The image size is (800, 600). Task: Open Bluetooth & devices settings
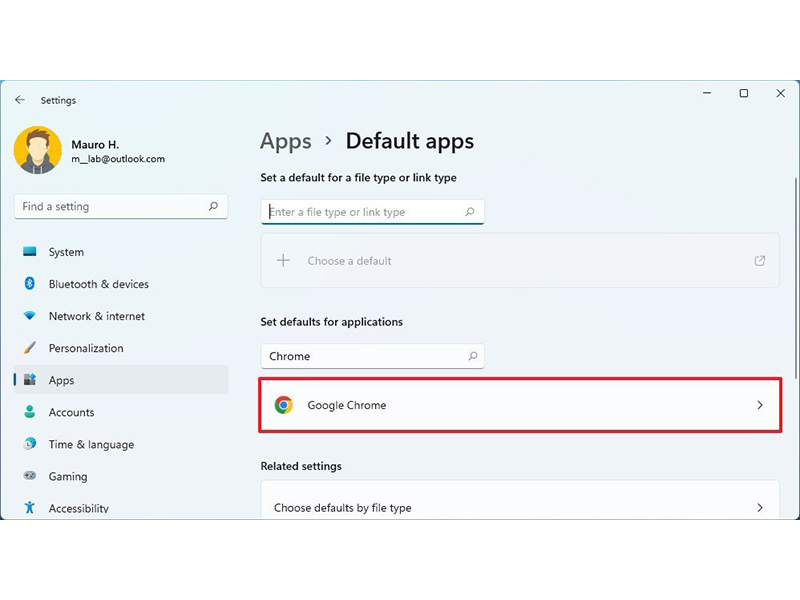pos(99,284)
